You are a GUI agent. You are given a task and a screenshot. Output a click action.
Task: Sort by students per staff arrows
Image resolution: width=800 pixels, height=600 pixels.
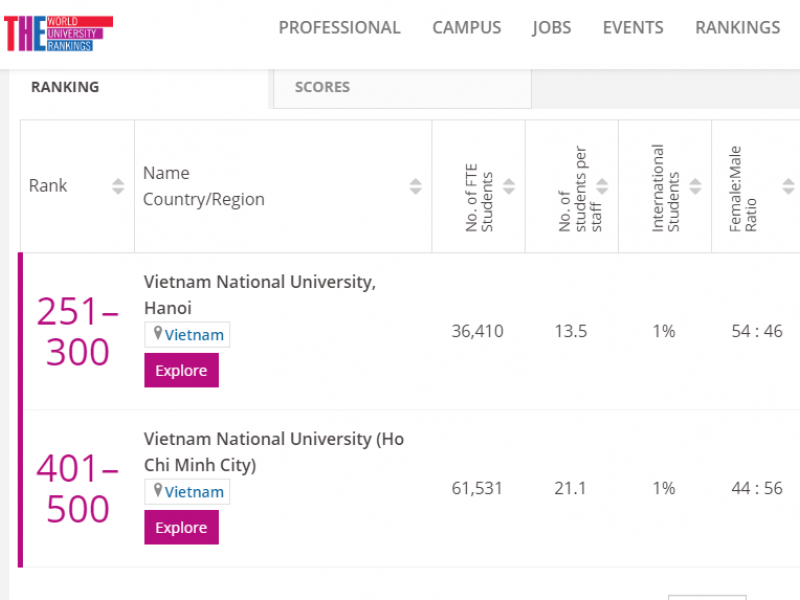point(602,186)
